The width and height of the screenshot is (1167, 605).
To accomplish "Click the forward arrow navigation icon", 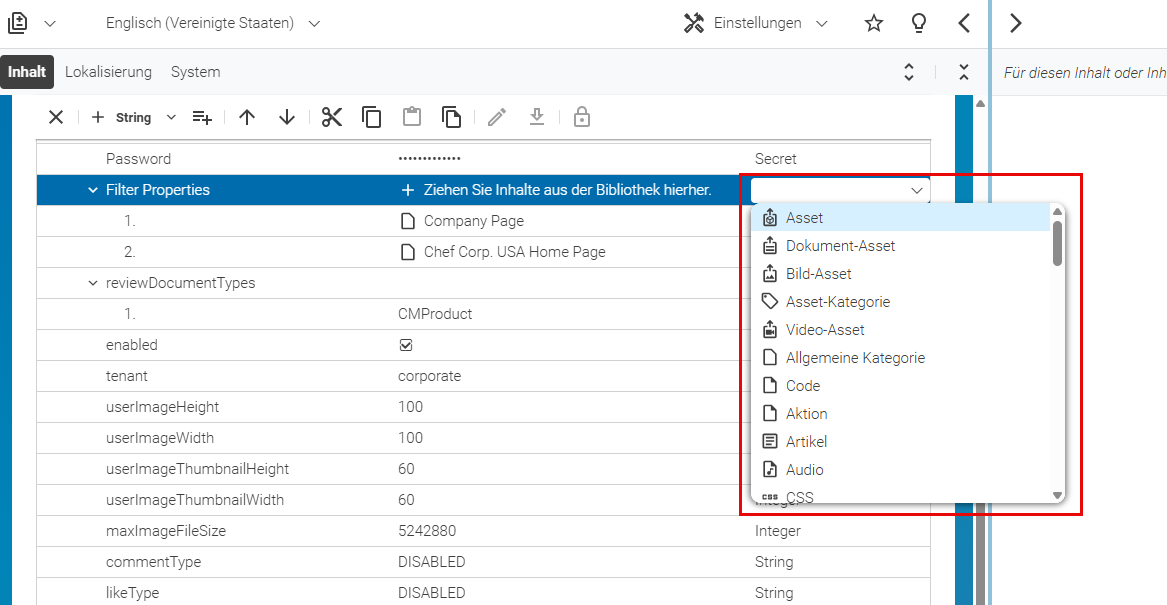I will tap(1016, 23).
